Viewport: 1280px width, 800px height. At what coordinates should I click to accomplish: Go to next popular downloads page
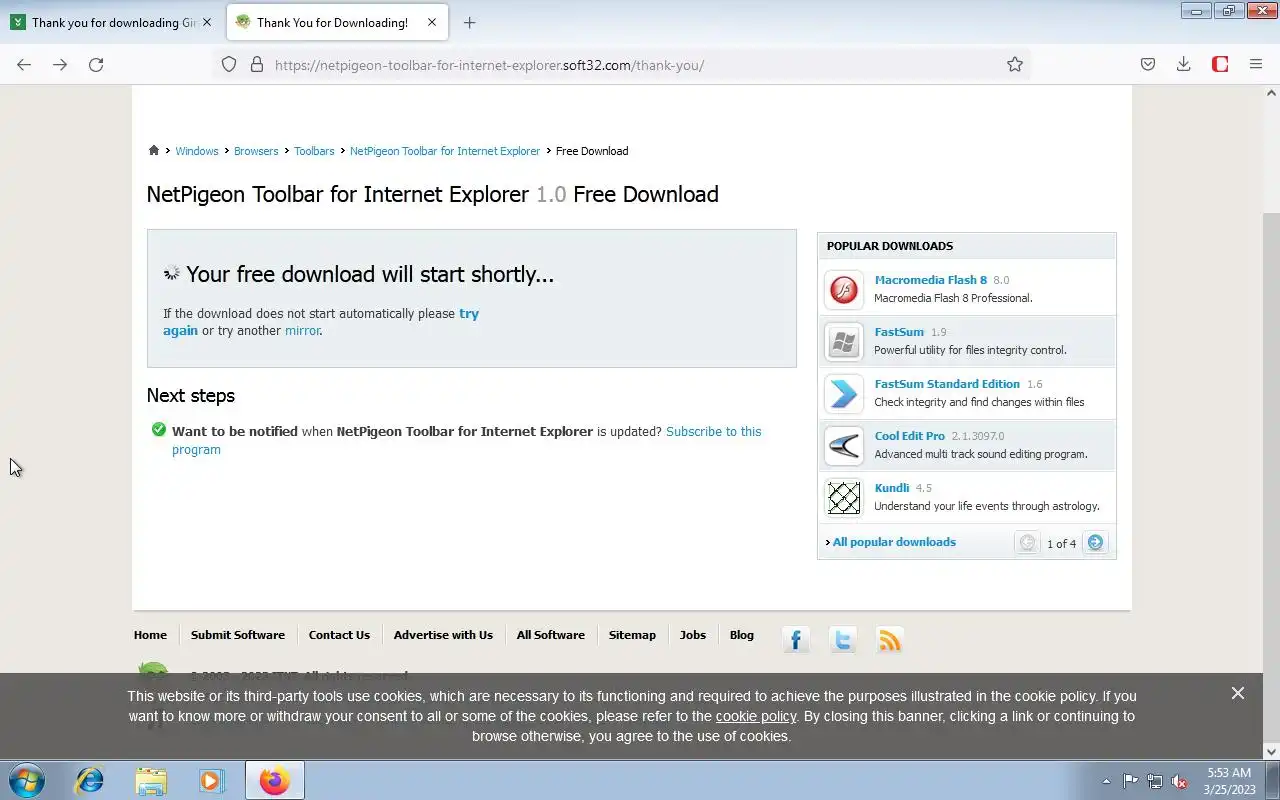click(1095, 543)
